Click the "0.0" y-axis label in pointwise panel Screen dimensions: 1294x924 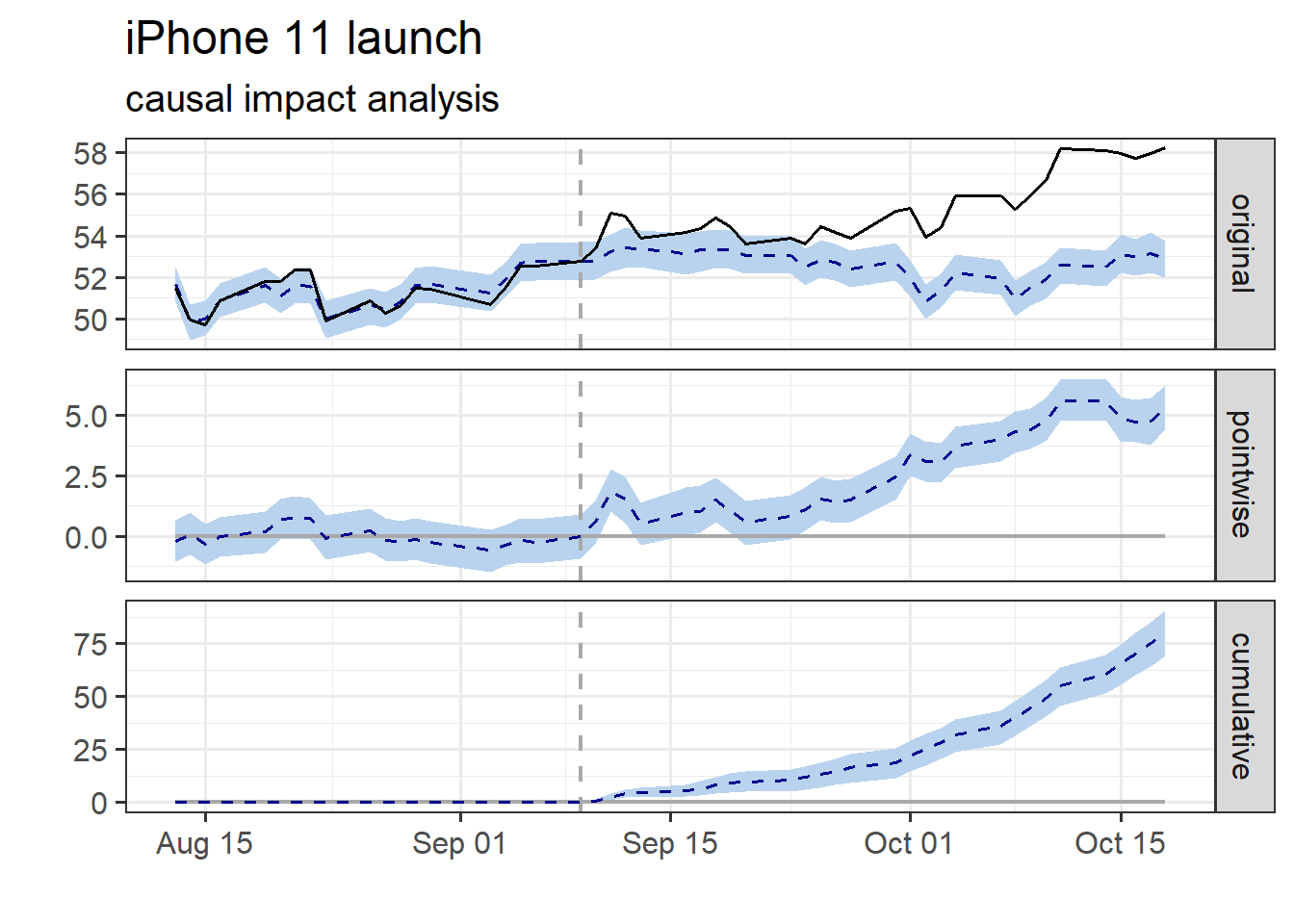pyautogui.click(x=86, y=537)
